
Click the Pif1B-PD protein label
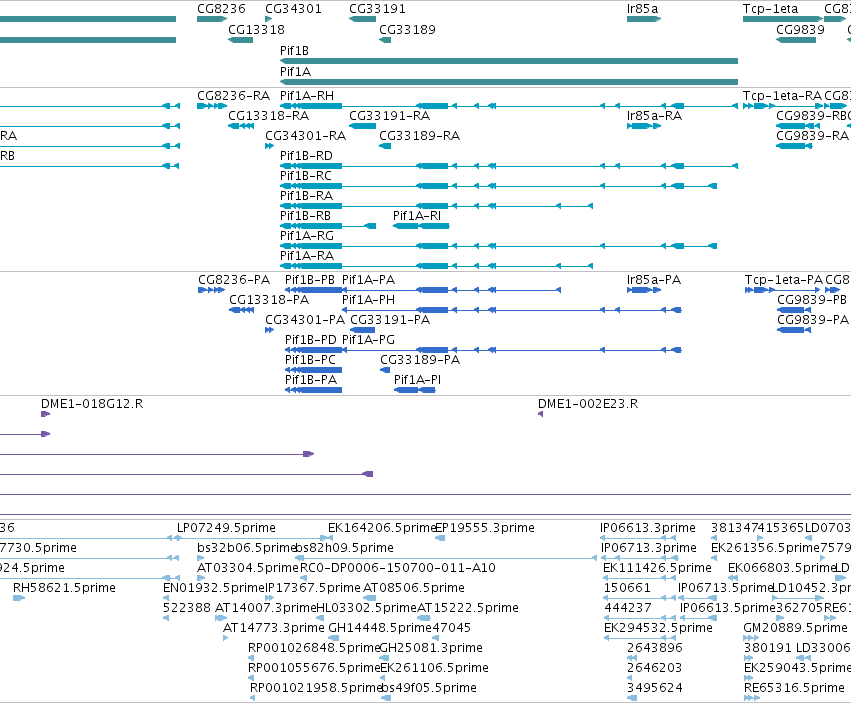click(x=310, y=340)
